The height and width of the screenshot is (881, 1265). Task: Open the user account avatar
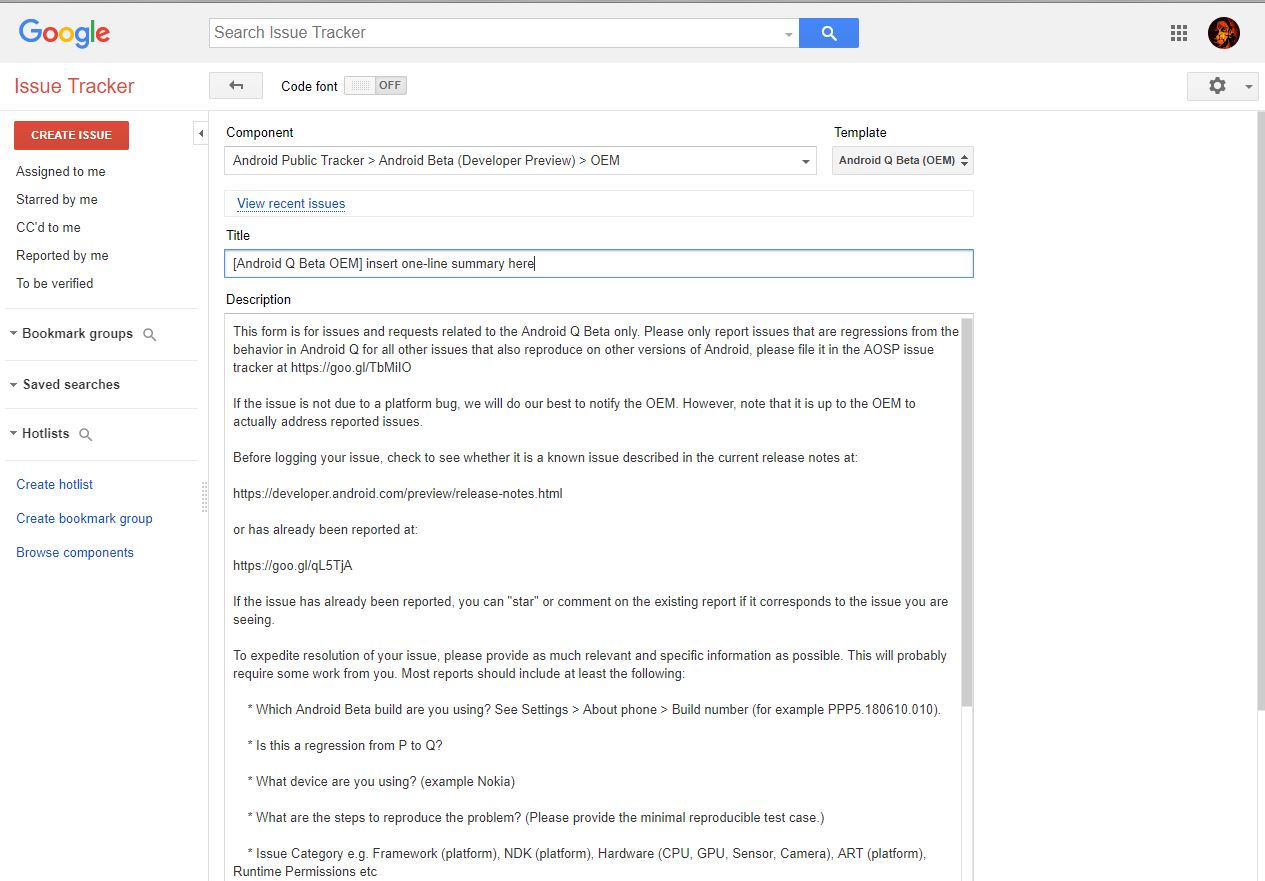coord(1224,33)
